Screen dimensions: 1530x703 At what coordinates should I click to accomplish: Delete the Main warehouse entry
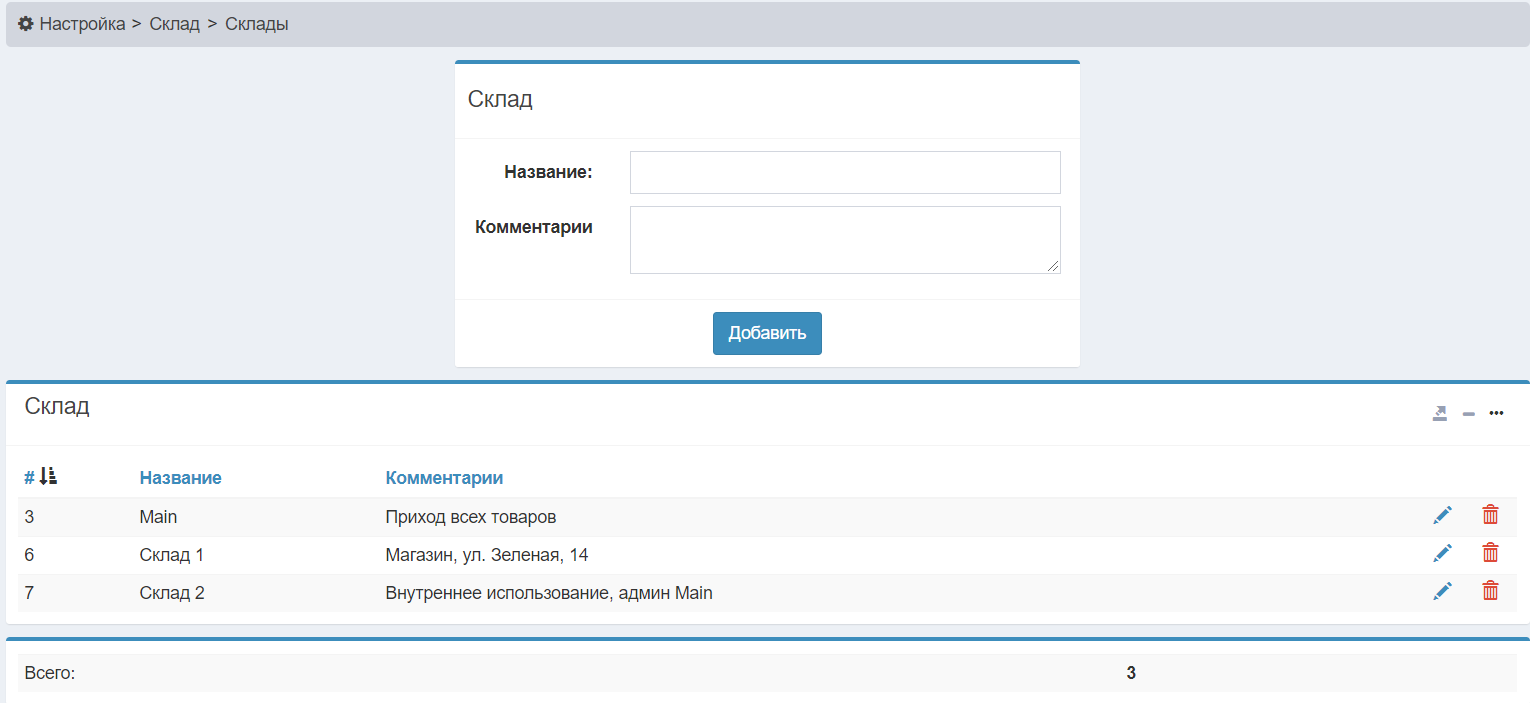pyautogui.click(x=1490, y=516)
